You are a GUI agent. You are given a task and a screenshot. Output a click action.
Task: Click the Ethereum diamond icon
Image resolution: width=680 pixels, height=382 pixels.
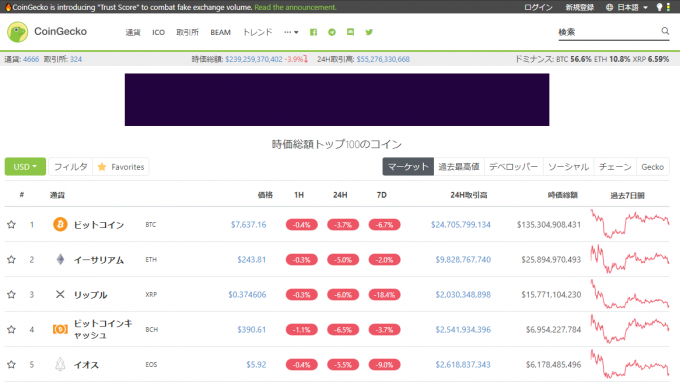(60, 259)
